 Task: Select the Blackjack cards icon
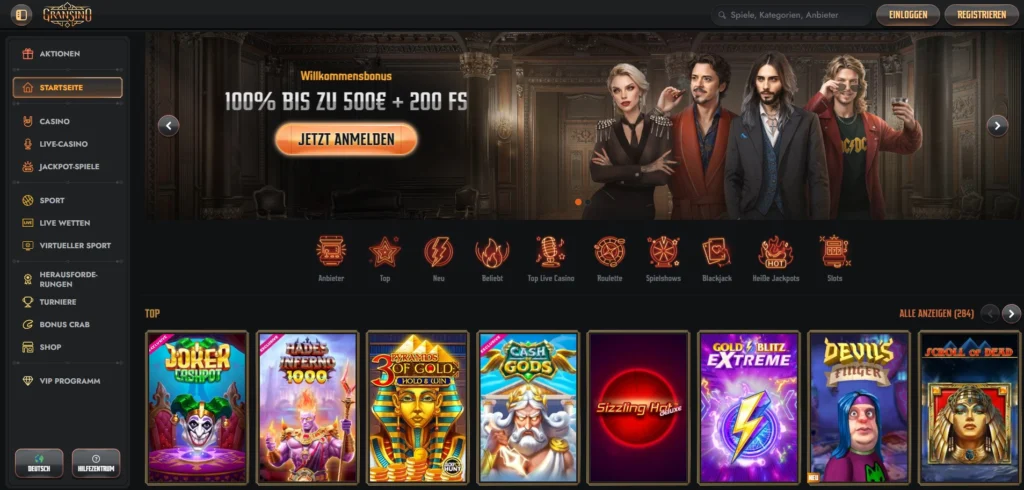[x=716, y=251]
